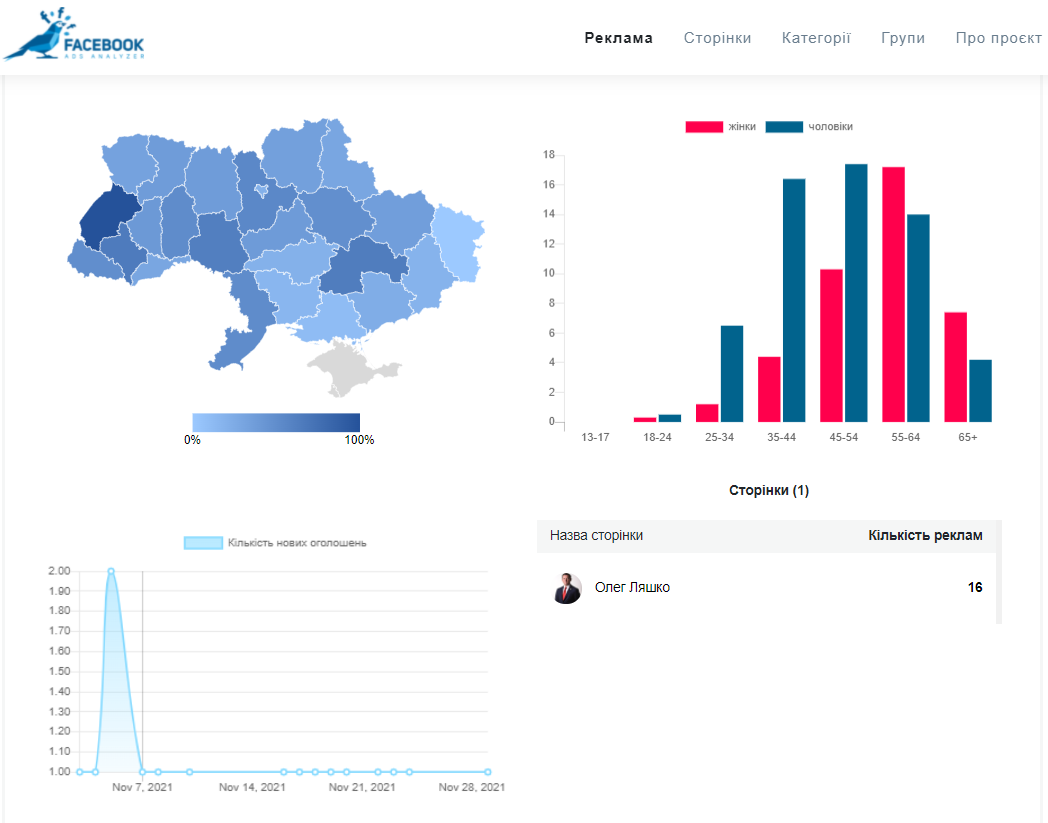Click the darkest western region on map
This screenshot has width=1048, height=823.
point(103,216)
